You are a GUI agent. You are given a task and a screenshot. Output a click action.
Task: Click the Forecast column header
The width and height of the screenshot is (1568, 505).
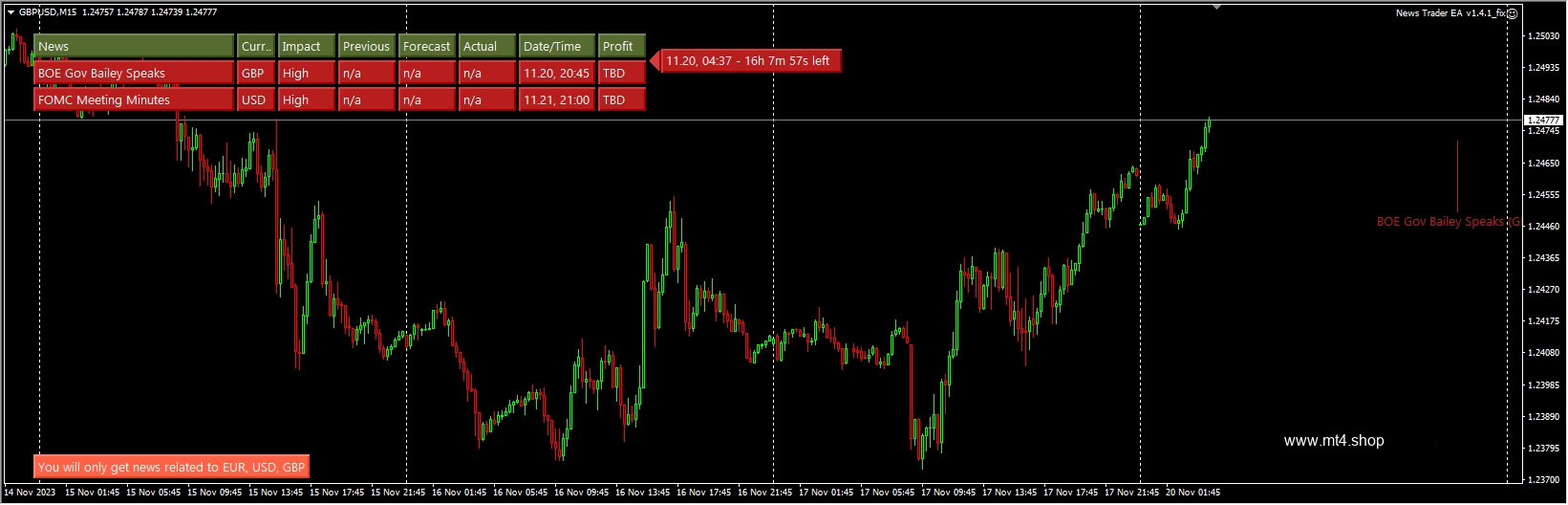[x=426, y=46]
